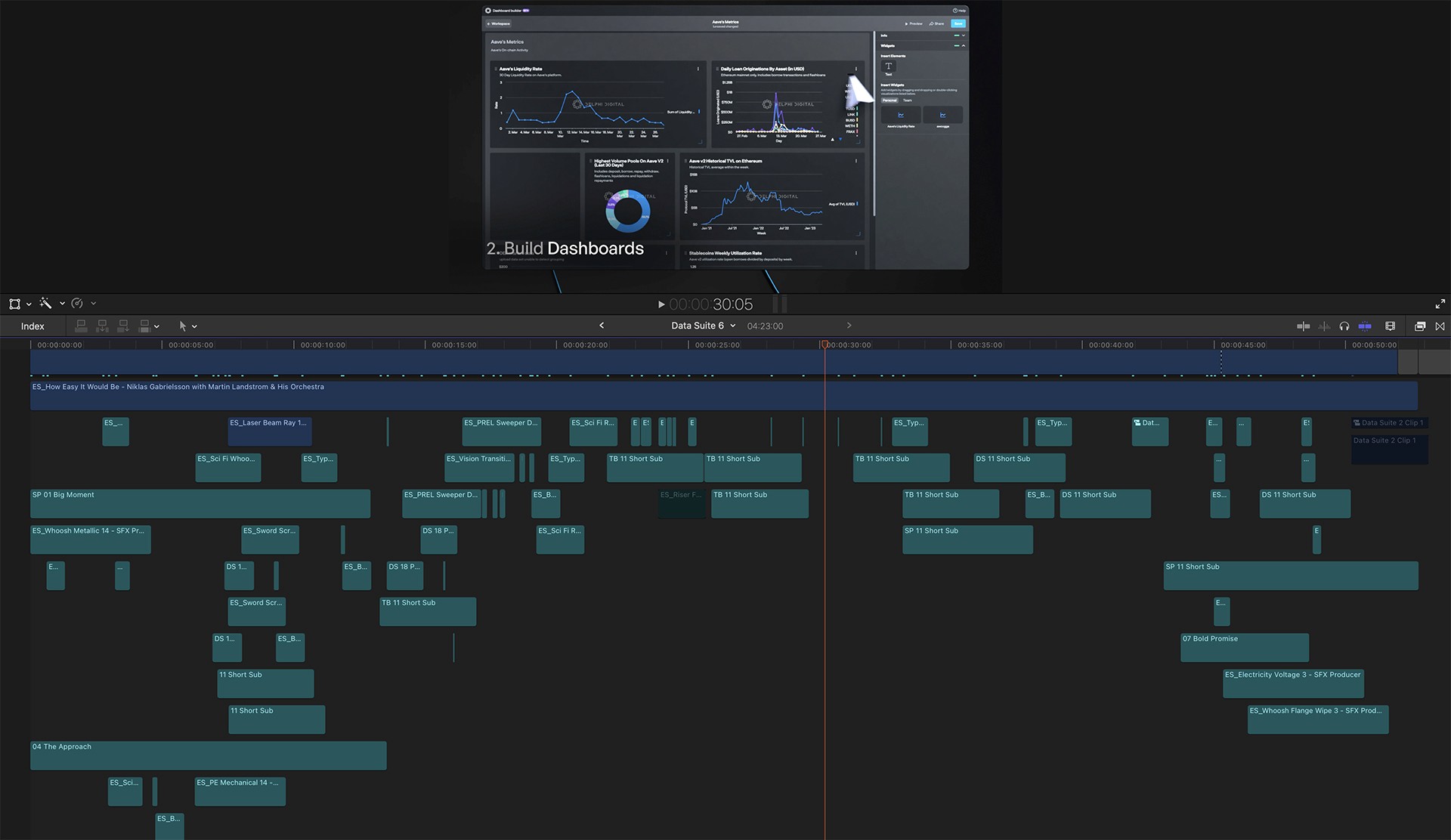
Task: Click the insert clip icon
Action: click(x=102, y=326)
